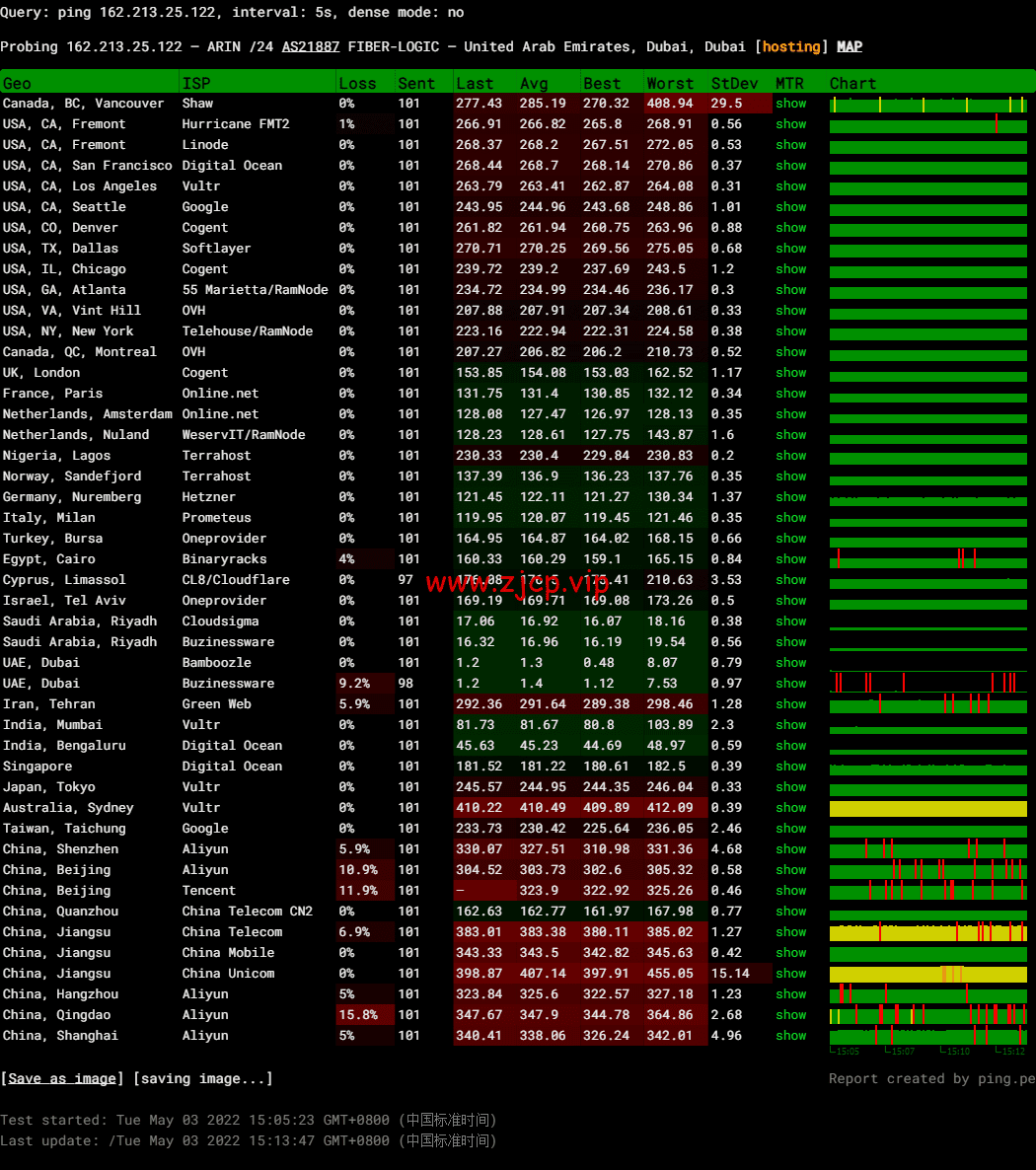
Task: Show MTR for China Shanghai Aliyun
Action: pos(790,1036)
